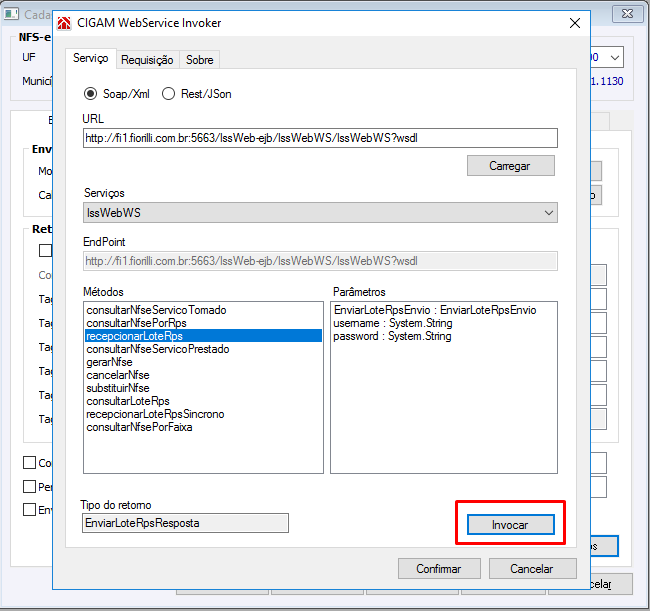Click the disabled EndPoint field

pos(320,261)
